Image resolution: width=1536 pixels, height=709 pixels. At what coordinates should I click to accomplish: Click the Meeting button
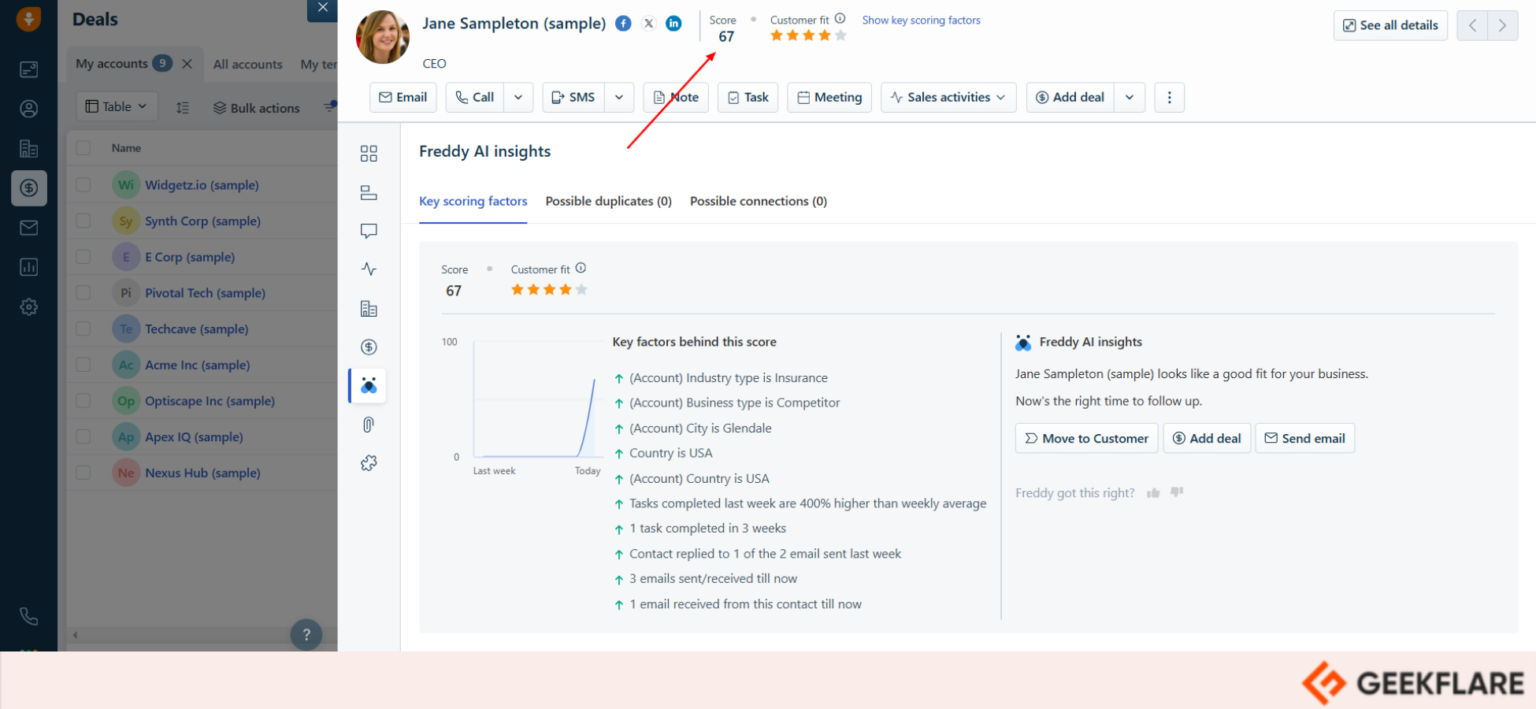[829, 97]
